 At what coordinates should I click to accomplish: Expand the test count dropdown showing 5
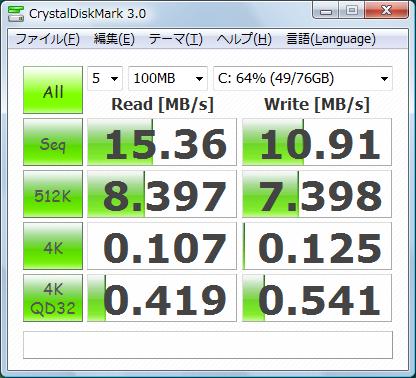(105, 78)
